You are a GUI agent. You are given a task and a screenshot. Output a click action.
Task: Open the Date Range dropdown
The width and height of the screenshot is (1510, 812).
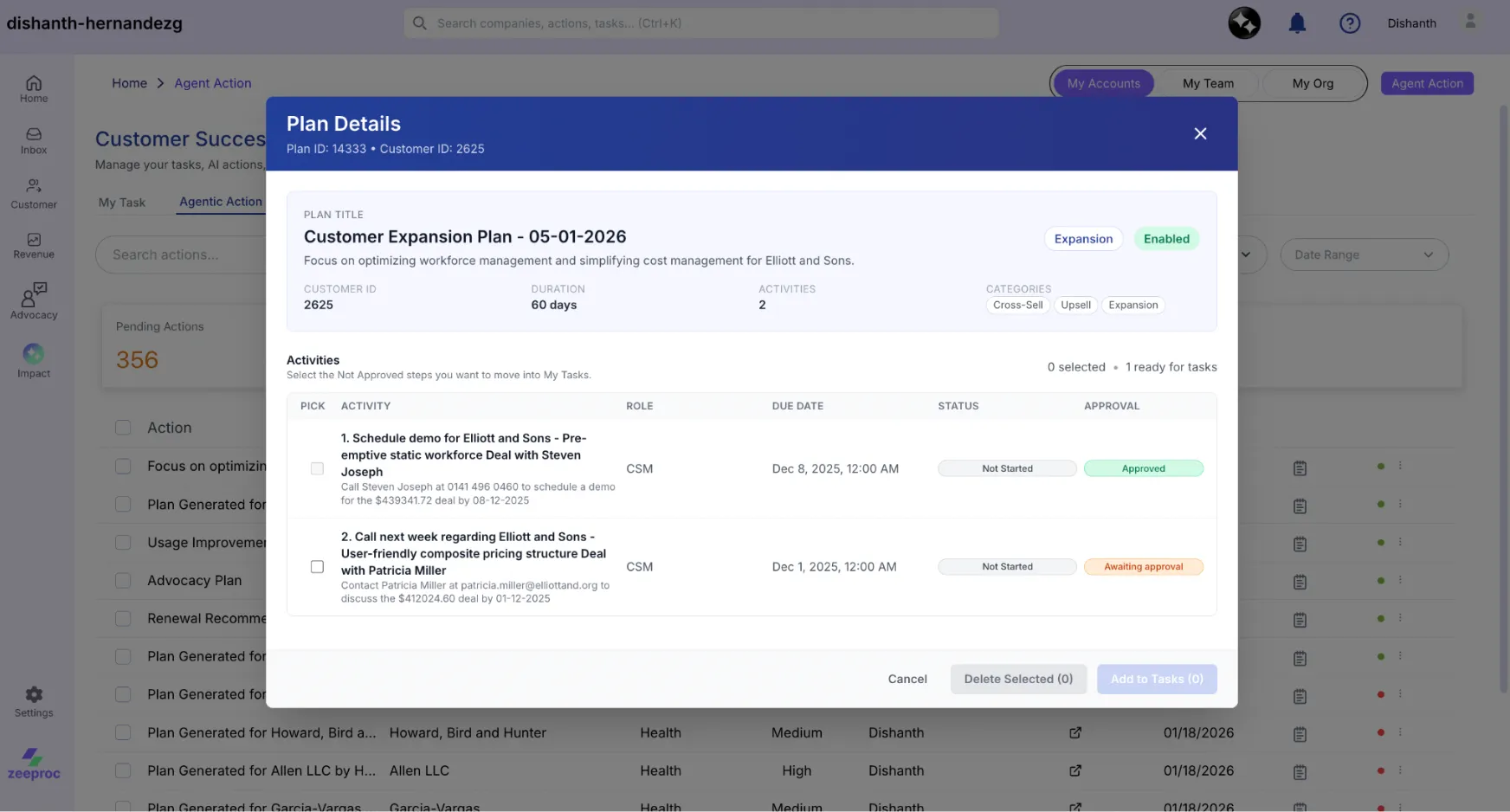click(x=1364, y=255)
